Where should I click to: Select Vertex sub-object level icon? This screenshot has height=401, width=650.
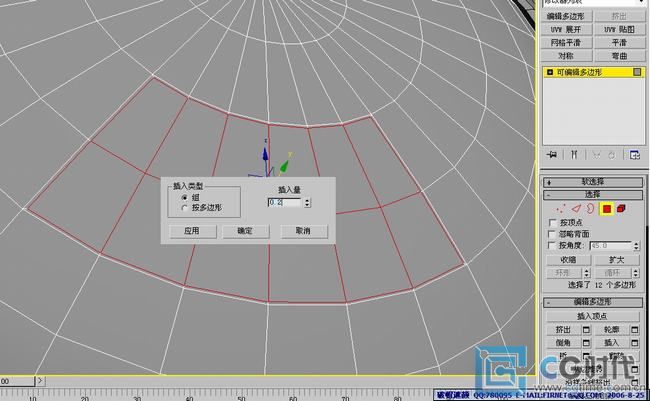[x=561, y=209]
